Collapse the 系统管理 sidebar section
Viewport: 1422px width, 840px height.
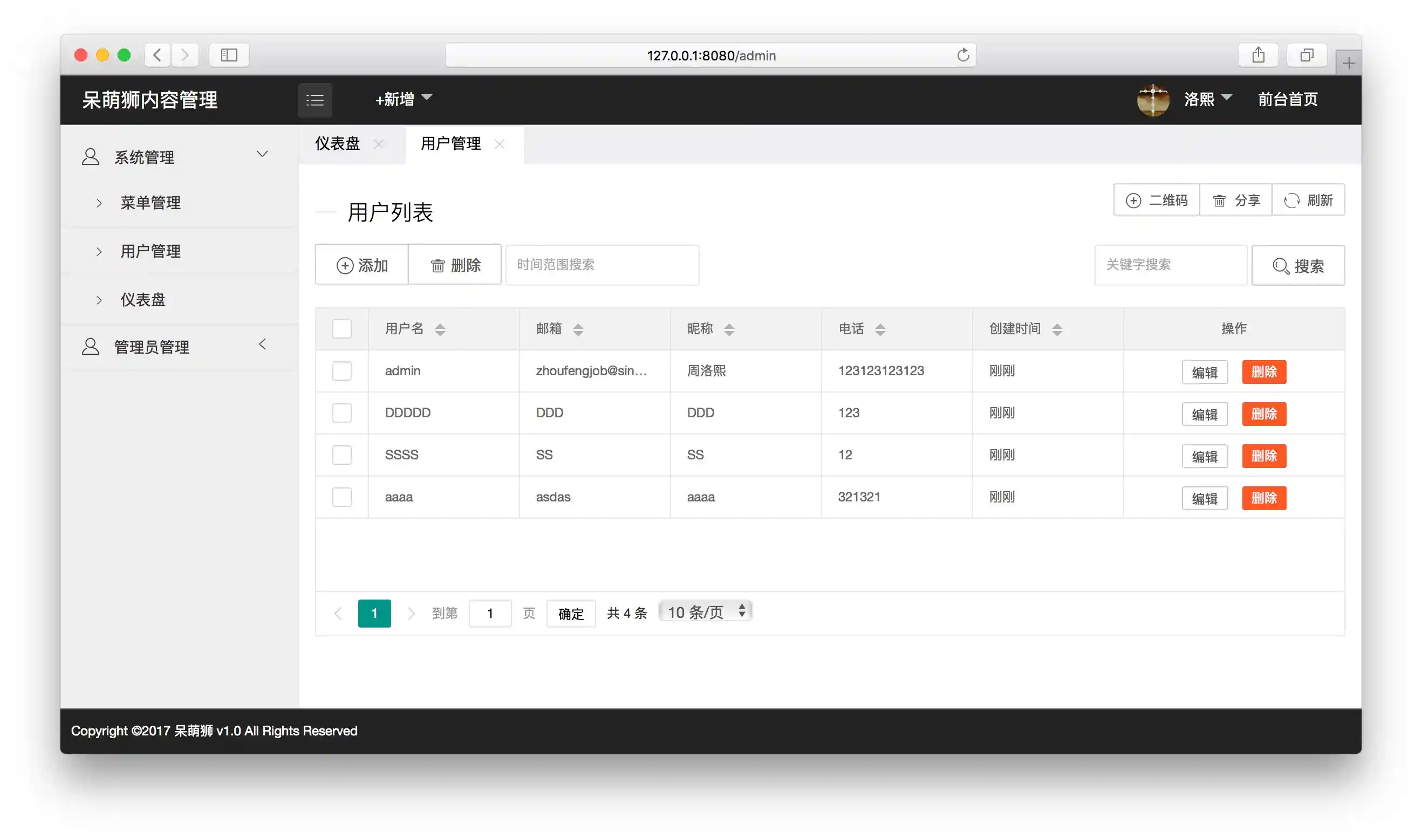coord(262,154)
